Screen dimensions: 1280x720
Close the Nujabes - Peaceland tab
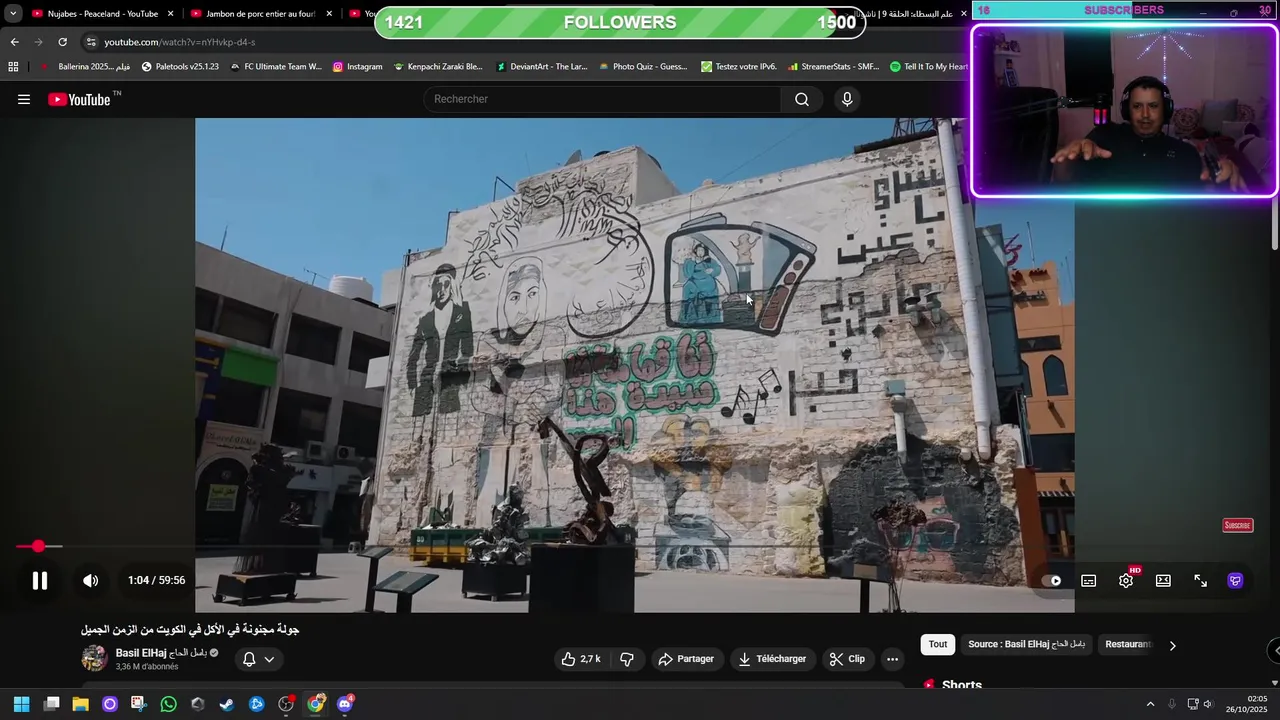171,14
